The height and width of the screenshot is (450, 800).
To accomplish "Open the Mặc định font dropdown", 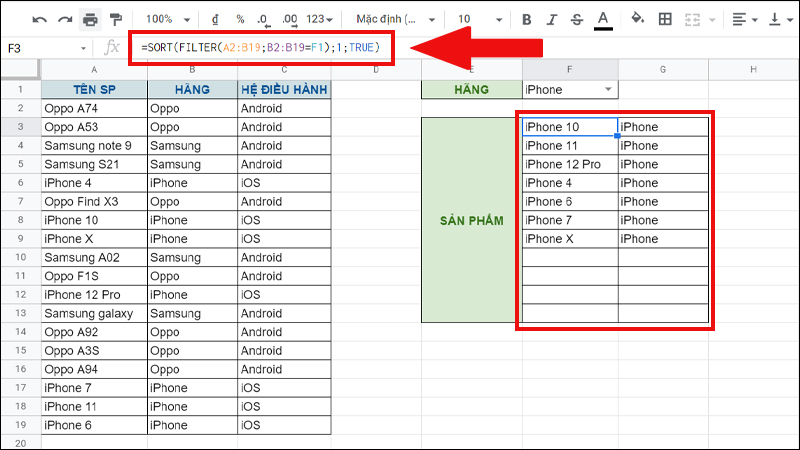I will [395, 19].
